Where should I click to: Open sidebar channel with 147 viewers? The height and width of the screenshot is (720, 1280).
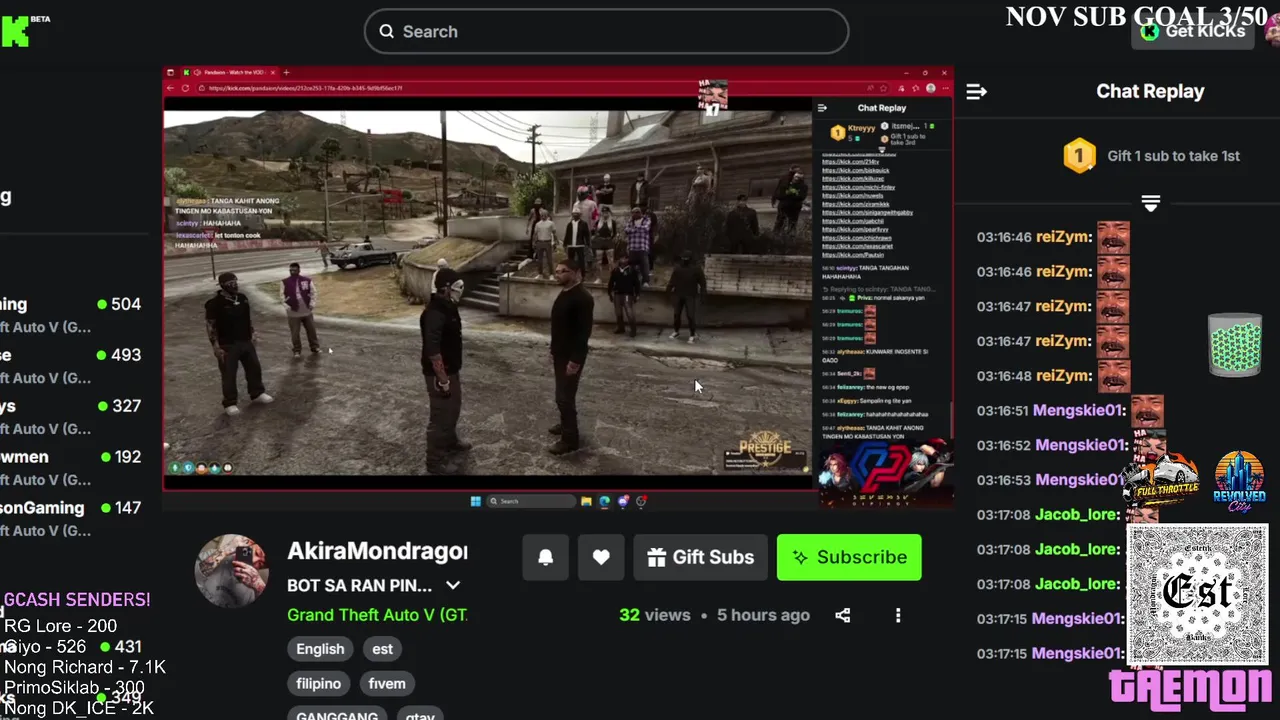72,519
